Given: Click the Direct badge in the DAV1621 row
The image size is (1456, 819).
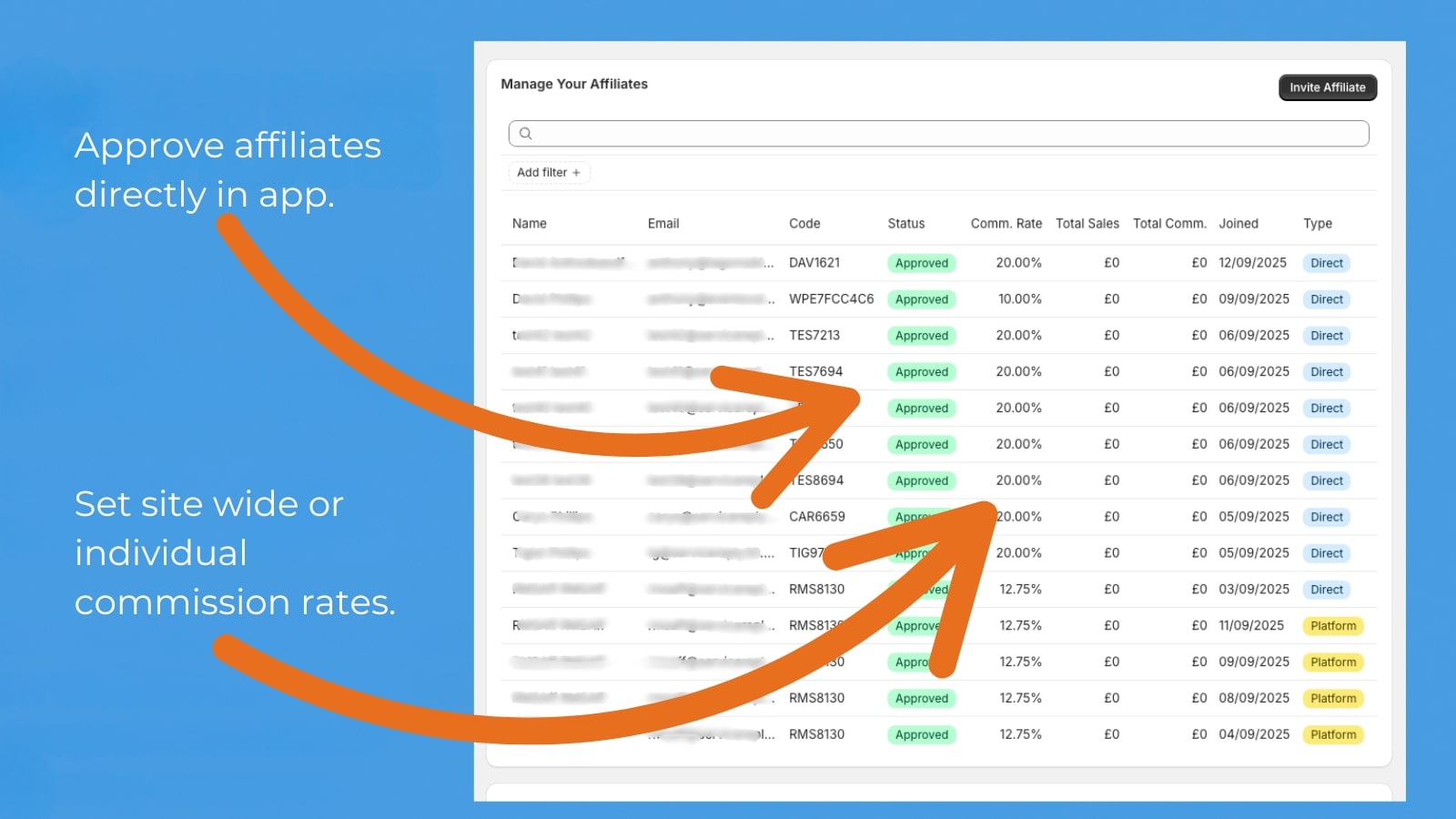Looking at the screenshot, I should tap(1327, 263).
